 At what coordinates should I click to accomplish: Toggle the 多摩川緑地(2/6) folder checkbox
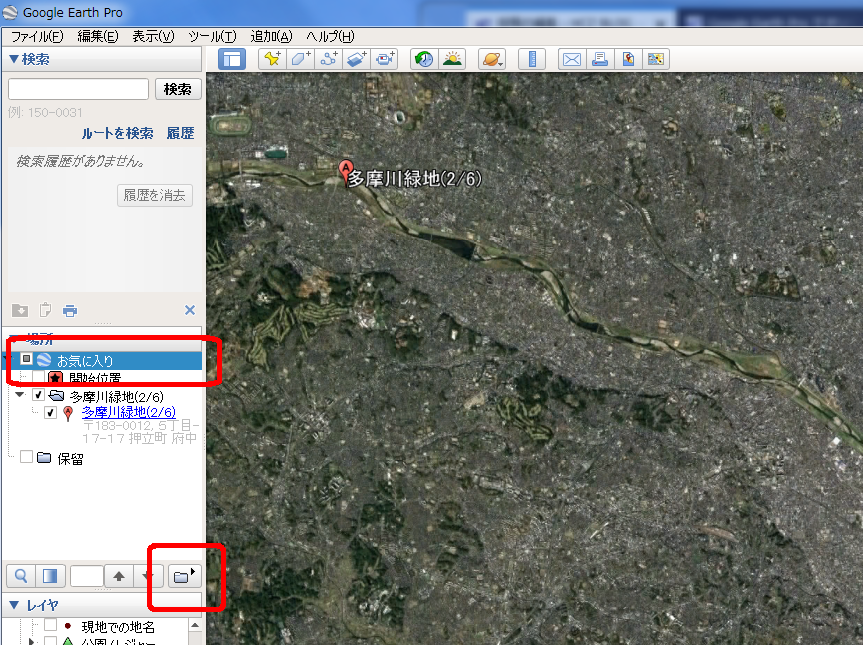[38, 395]
